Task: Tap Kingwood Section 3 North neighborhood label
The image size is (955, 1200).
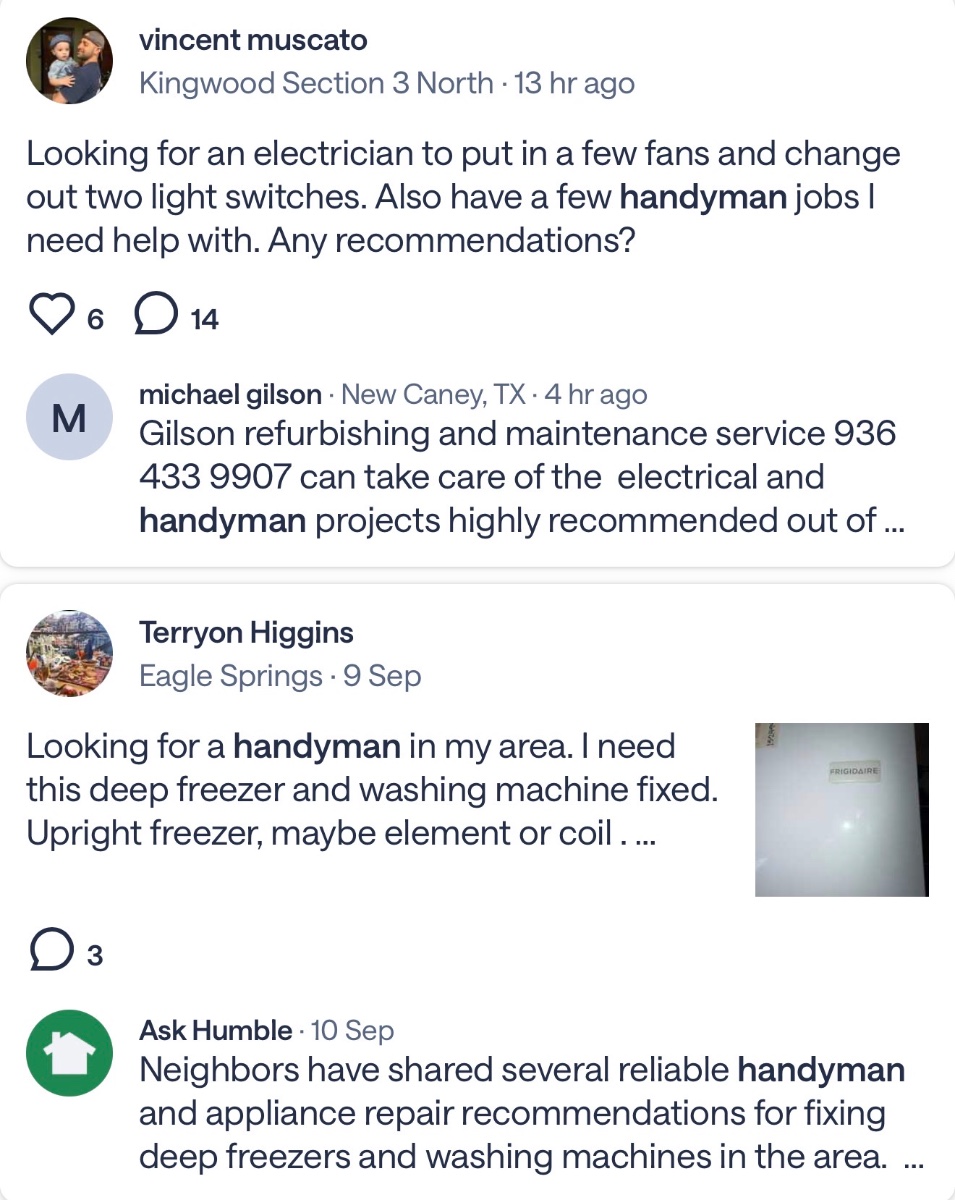Action: point(316,83)
